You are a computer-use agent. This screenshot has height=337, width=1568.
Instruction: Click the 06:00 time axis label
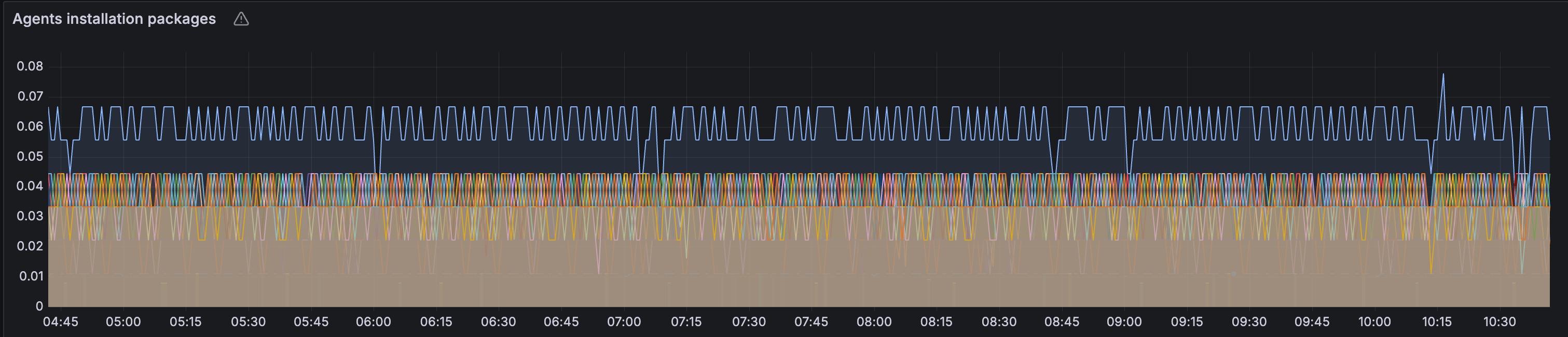373,322
